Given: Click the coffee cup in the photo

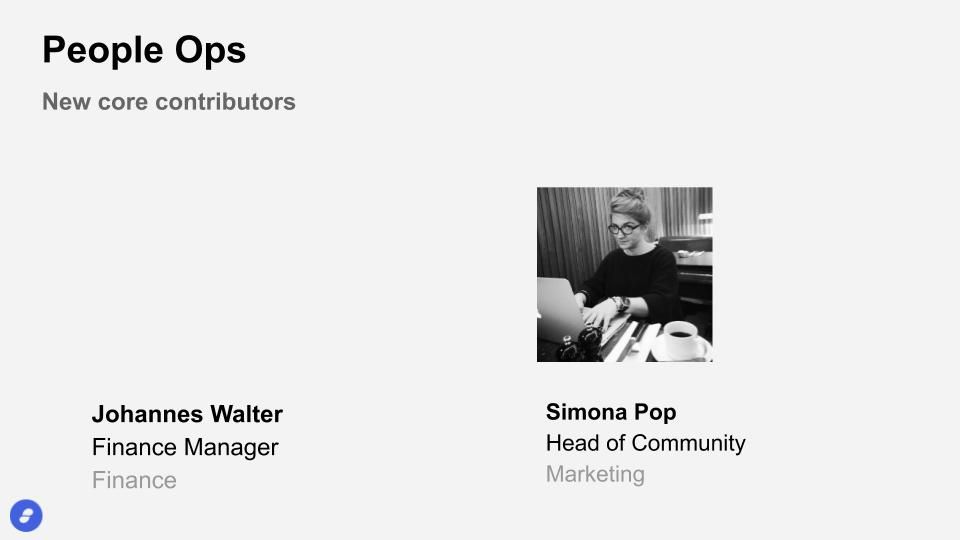Looking at the screenshot, I should tap(683, 340).
